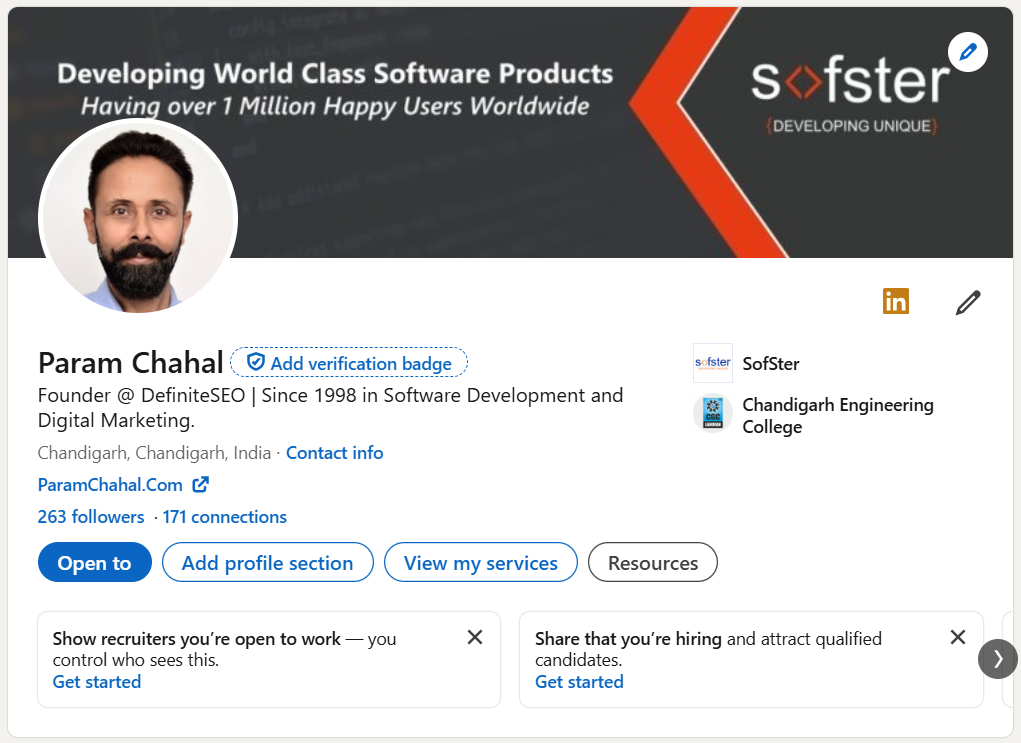1021x743 pixels.
Task: Open View my services
Action: [480, 562]
